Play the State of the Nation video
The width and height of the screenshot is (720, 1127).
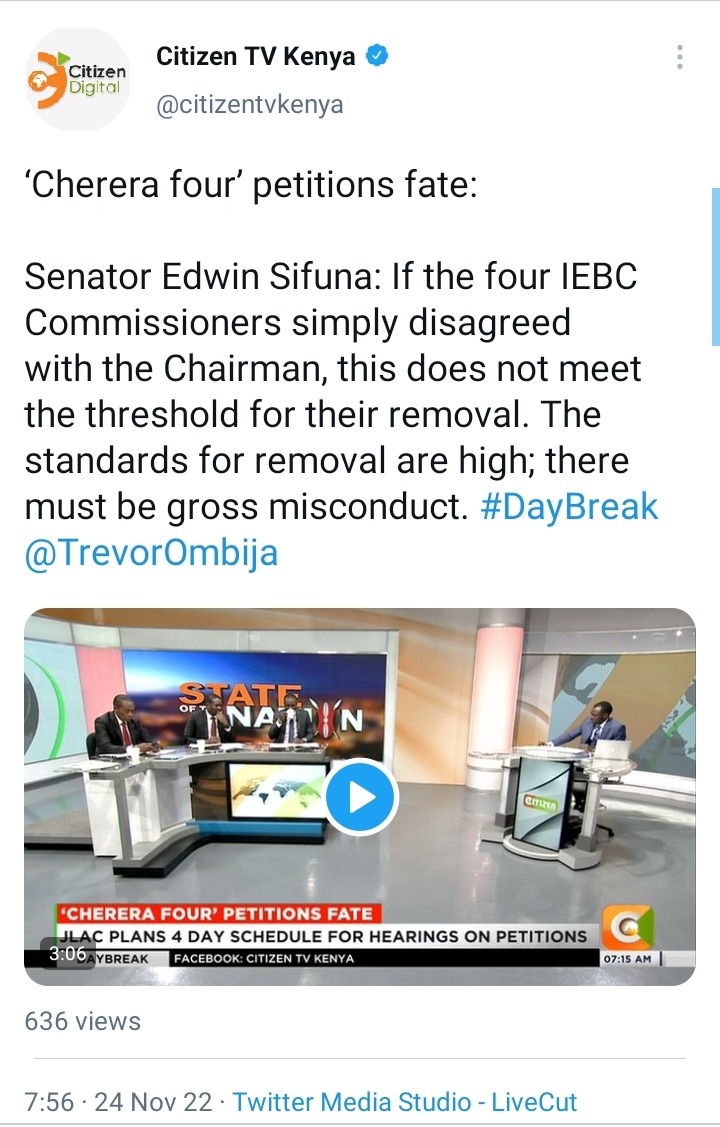360,796
